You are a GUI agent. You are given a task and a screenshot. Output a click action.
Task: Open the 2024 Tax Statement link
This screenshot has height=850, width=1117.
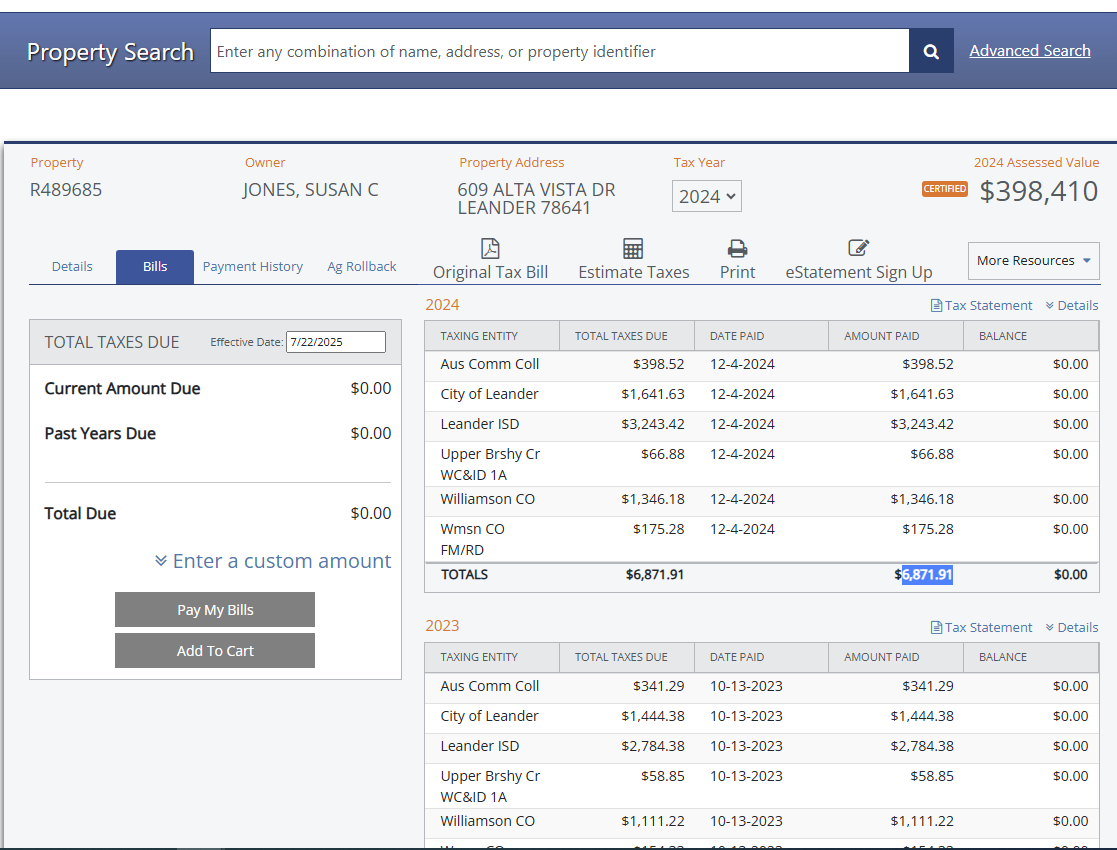(x=981, y=306)
